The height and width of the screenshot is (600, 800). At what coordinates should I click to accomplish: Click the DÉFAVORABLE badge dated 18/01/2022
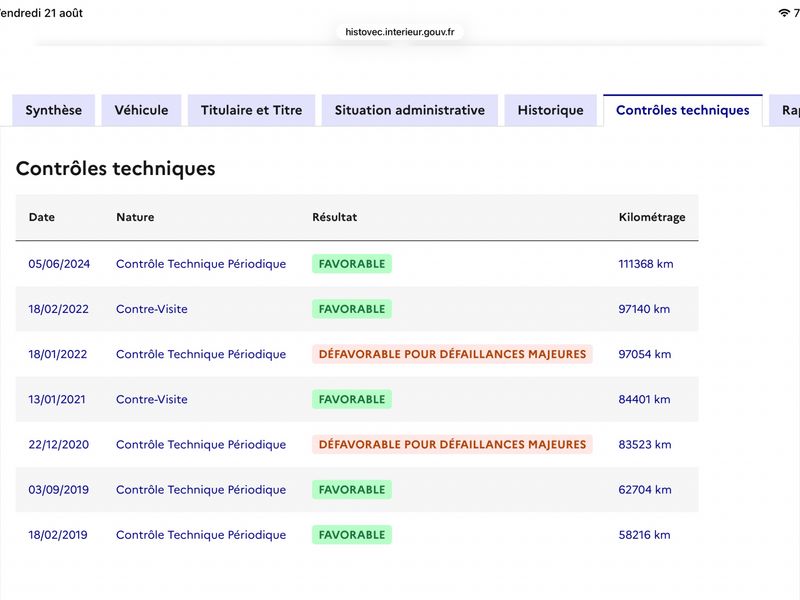coord(452,354)
